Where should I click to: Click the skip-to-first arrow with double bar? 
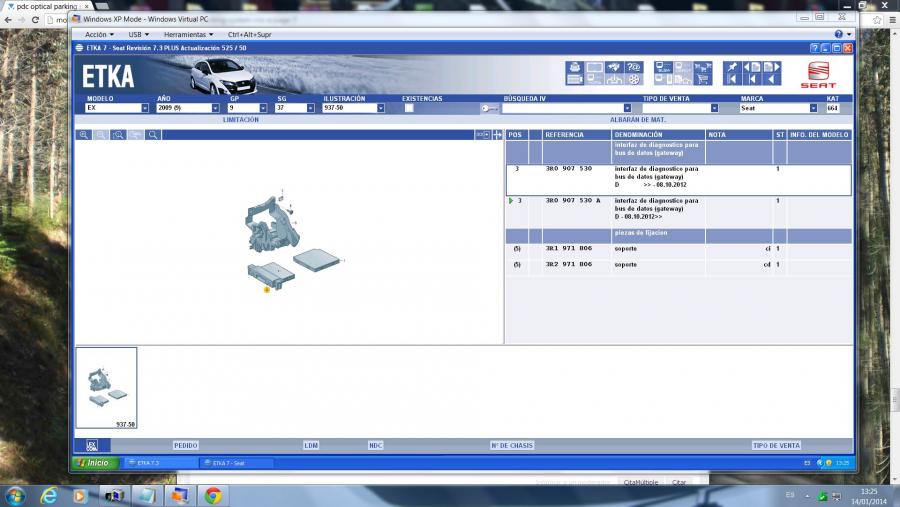pos(732,80)
